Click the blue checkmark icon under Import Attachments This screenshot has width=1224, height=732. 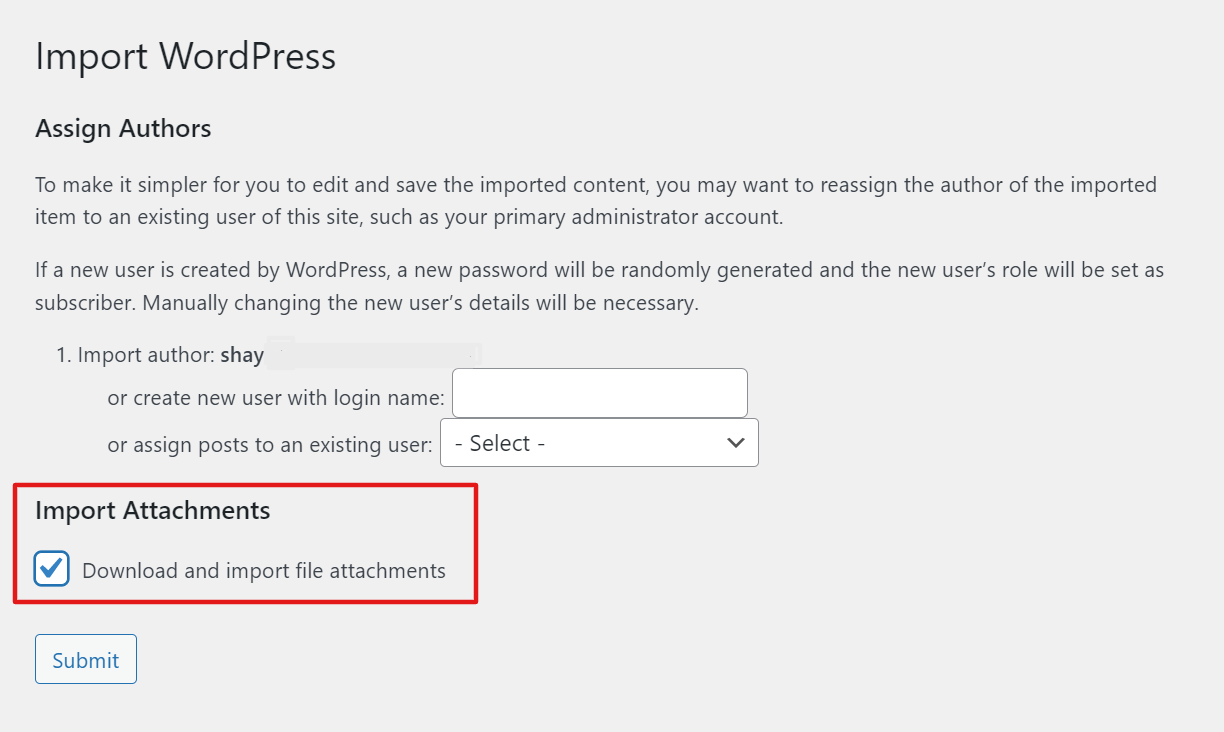52,569
